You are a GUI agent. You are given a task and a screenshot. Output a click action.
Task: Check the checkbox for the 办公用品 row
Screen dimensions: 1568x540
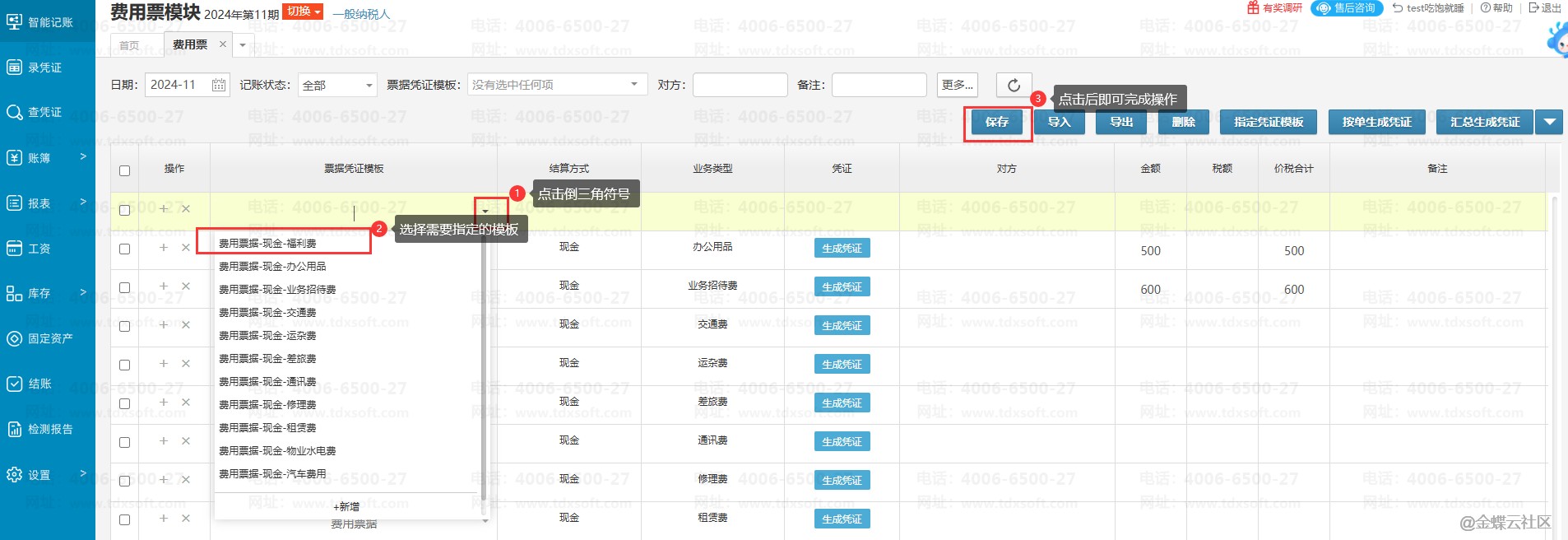point(124,249)
